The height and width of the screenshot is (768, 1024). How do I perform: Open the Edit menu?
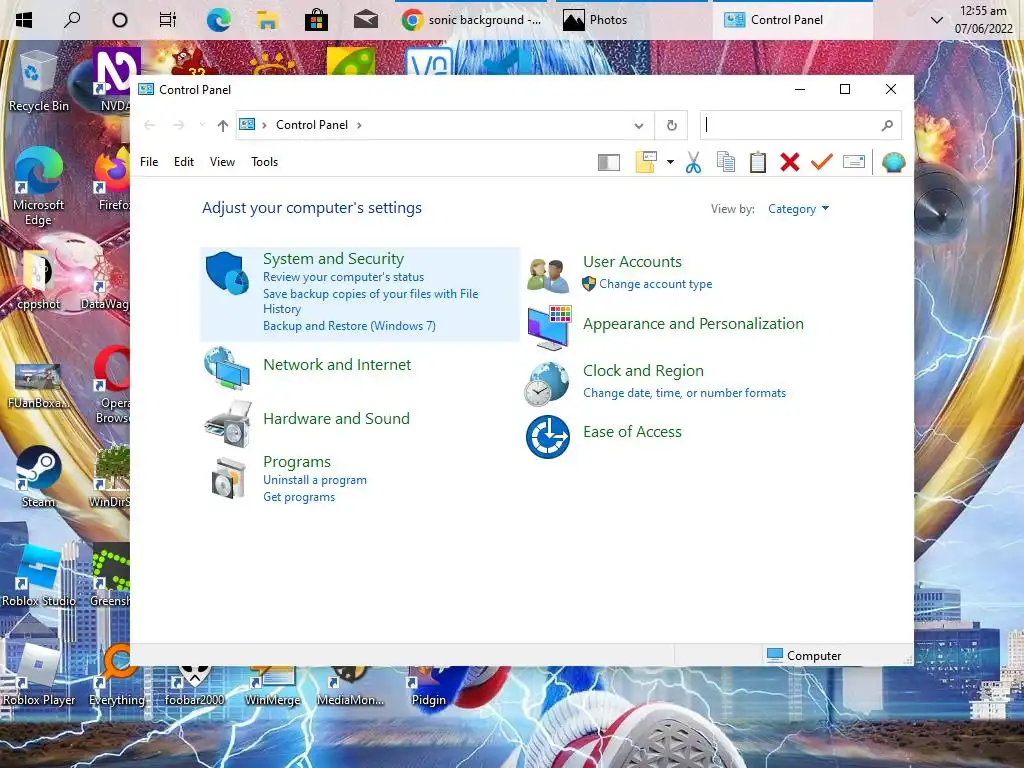click(184, 162)
